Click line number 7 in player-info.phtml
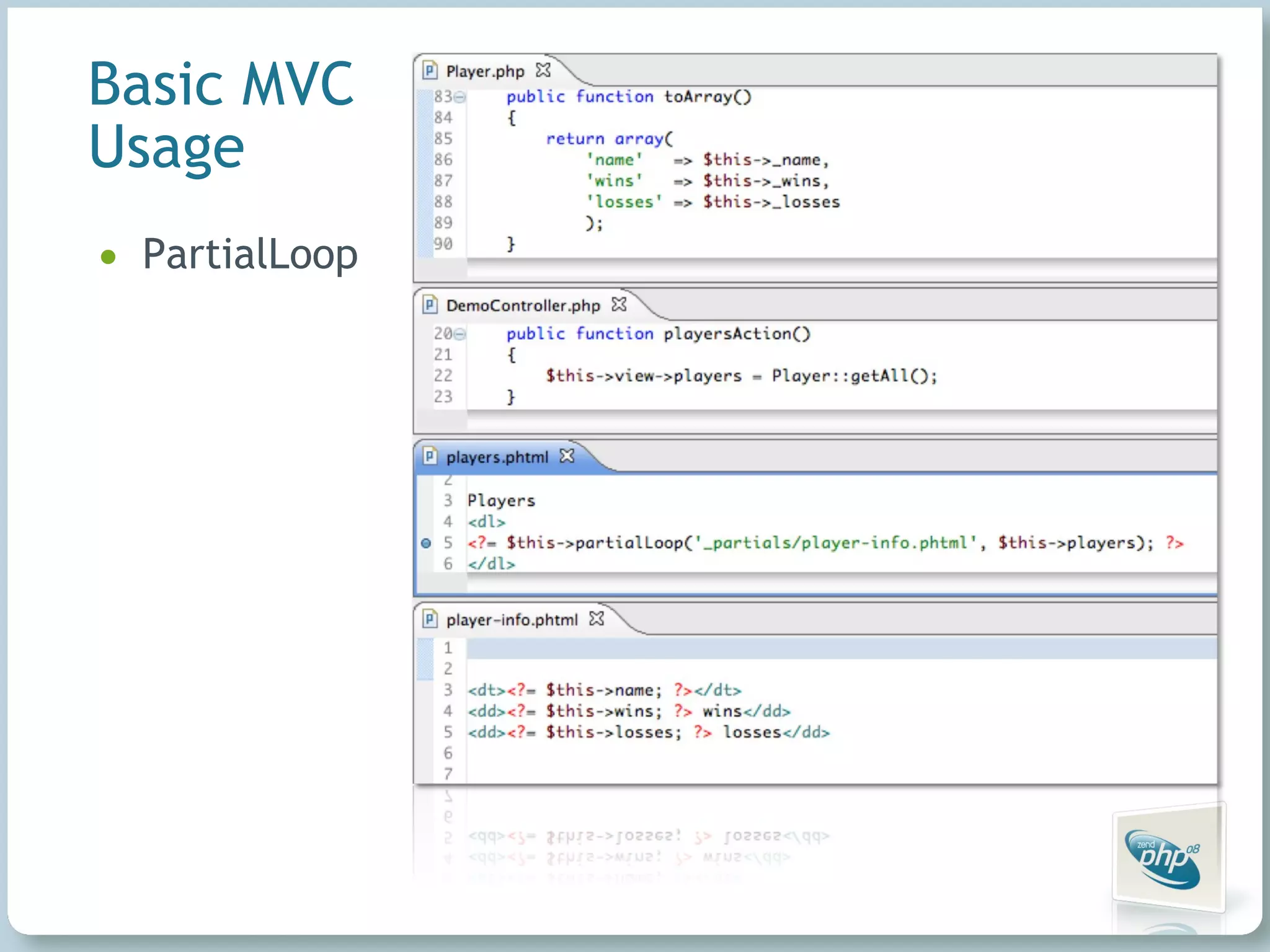Viewport: 1270px width, 952px height. 448,774
